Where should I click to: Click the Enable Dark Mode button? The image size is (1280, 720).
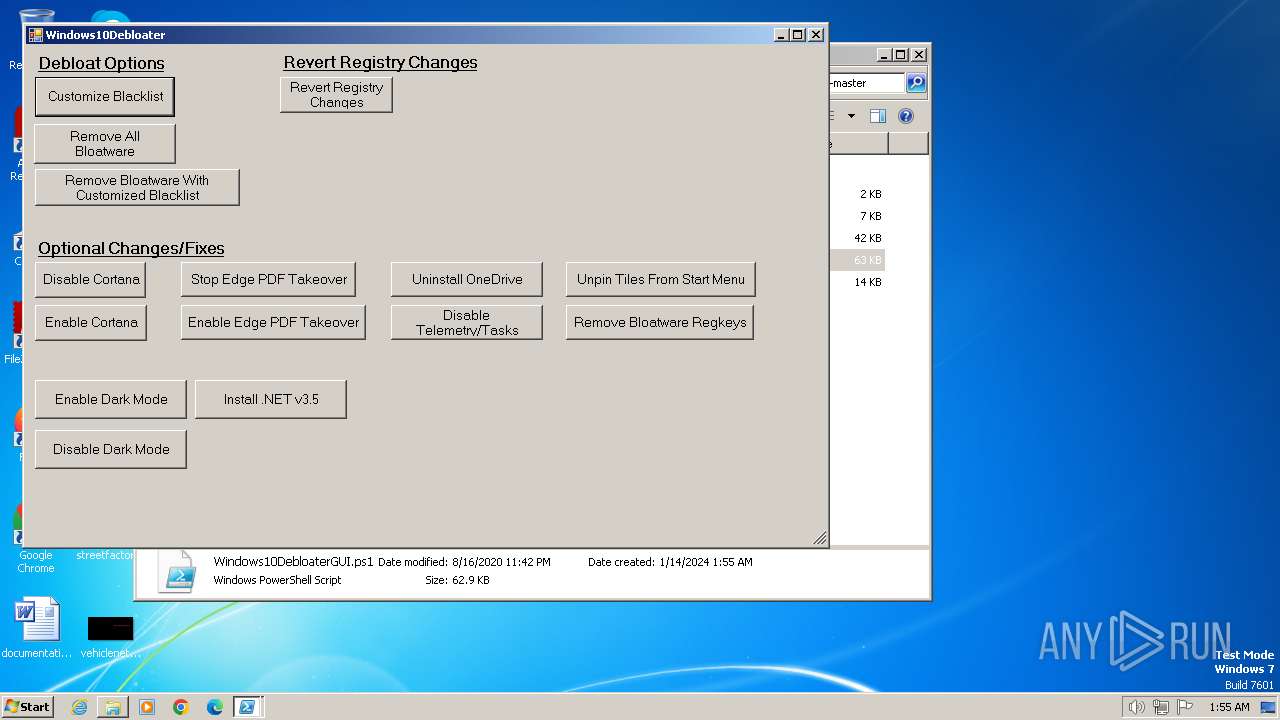point(111,399)
